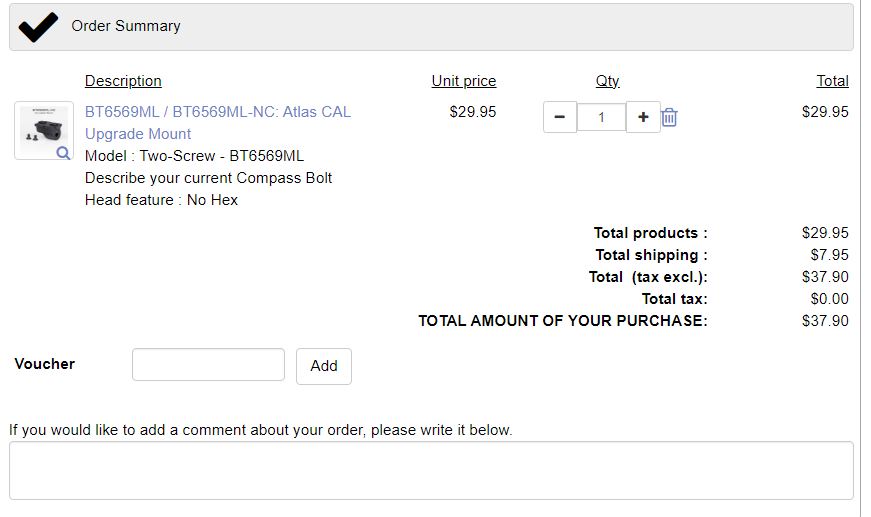Decrease quantity with the minus button
Screen dimensions: 871x517
coord(559,117)
